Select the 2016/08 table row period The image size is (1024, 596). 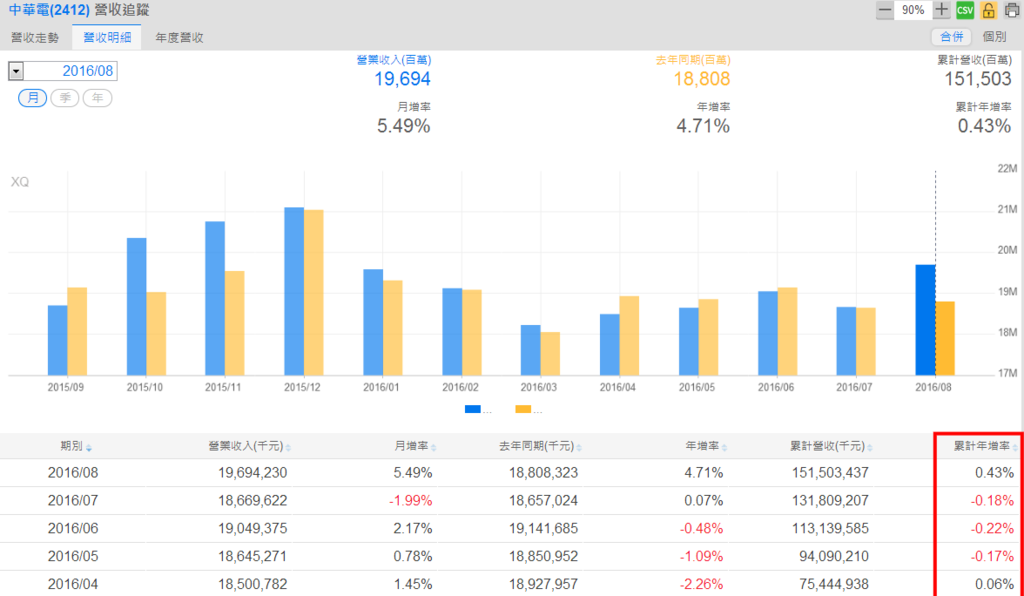72,473
